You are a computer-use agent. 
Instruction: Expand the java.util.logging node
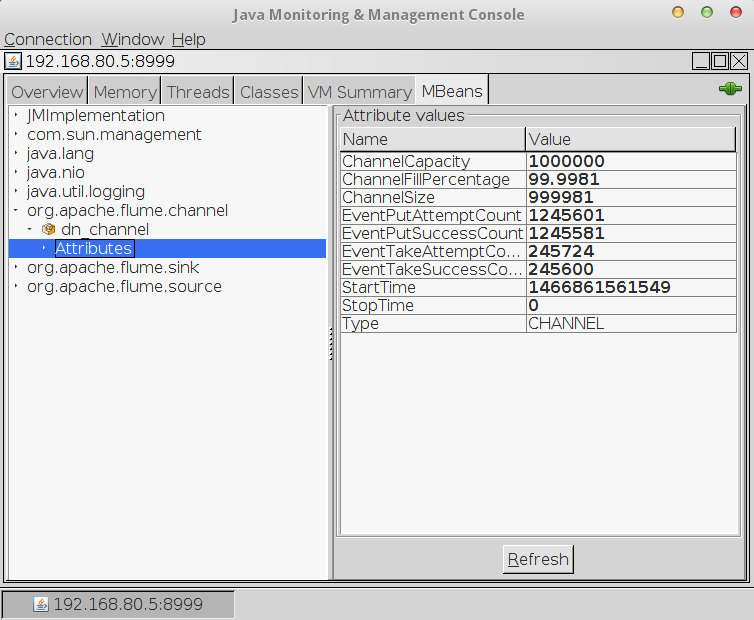[16, 191]
